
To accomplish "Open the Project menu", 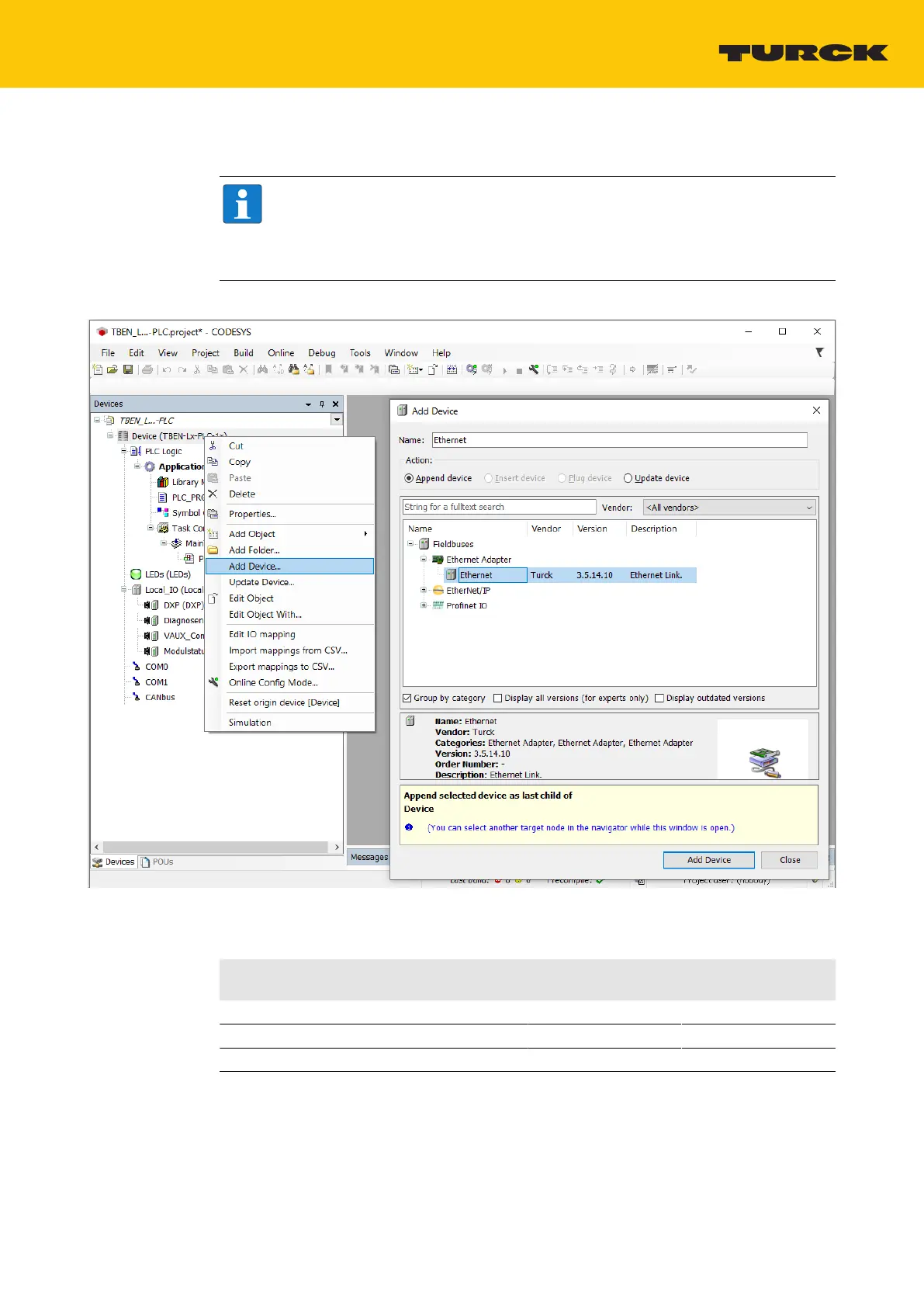I will click(x=206, y=352).
